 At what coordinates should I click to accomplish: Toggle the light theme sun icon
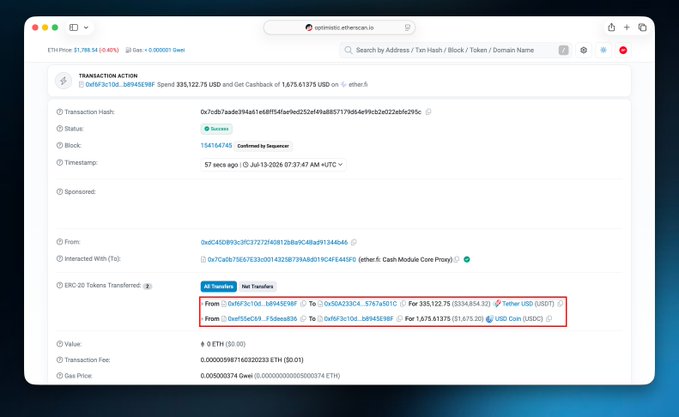coord(603,50)
